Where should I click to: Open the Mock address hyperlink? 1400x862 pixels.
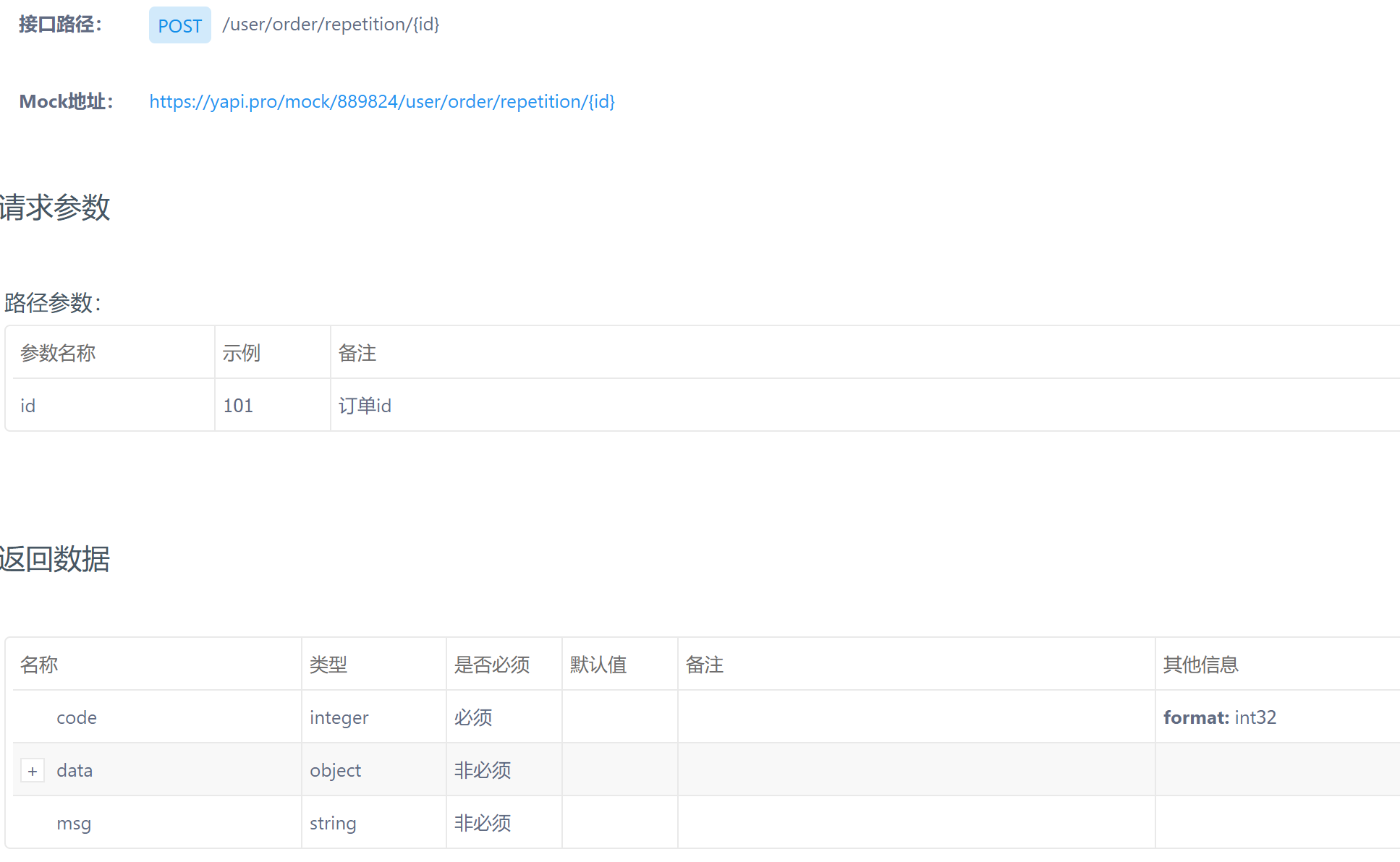pos(381,102)
